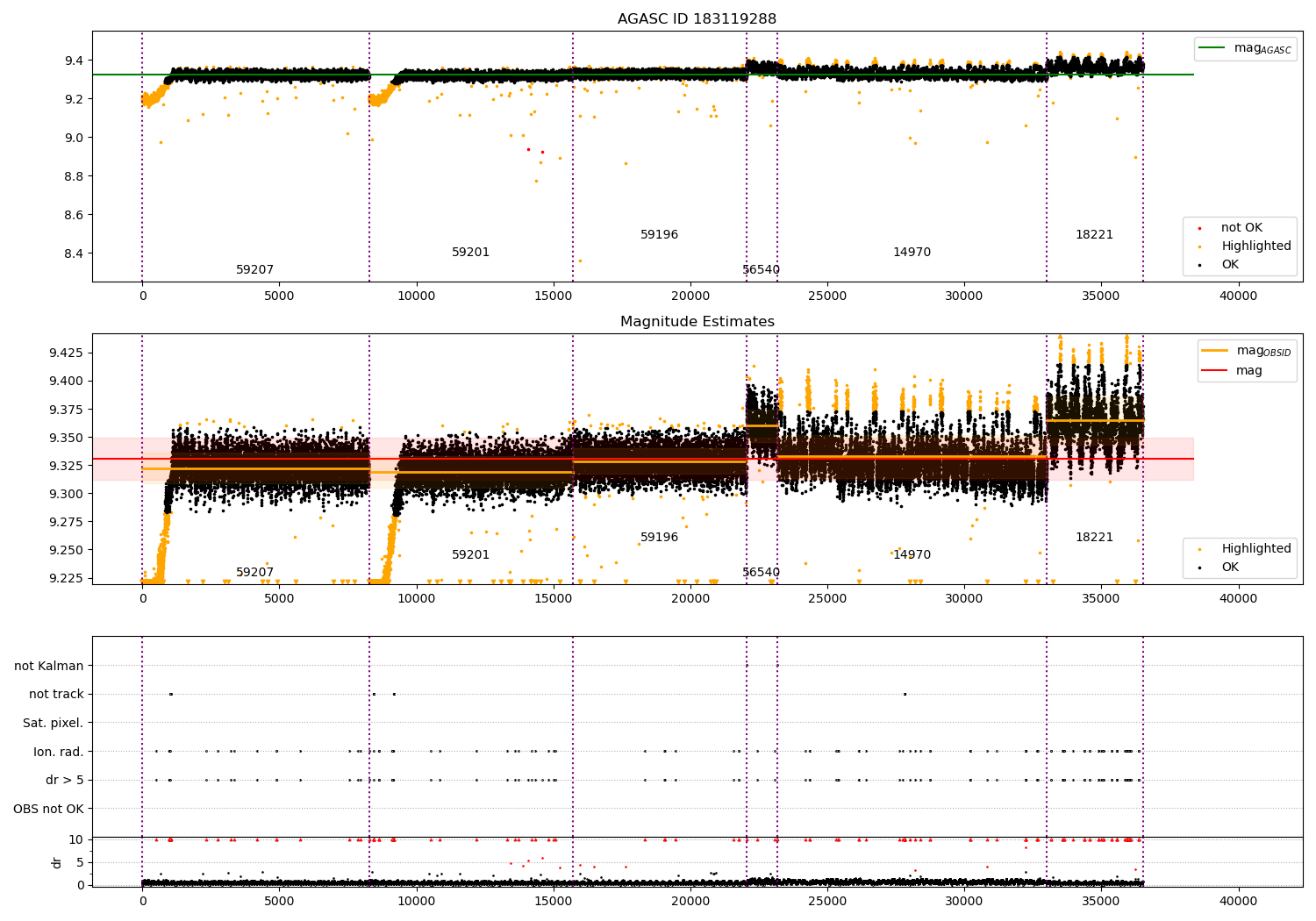Click the 'not track' row label
Viewport: 1316px width, 921px height.
pos(56,695)
